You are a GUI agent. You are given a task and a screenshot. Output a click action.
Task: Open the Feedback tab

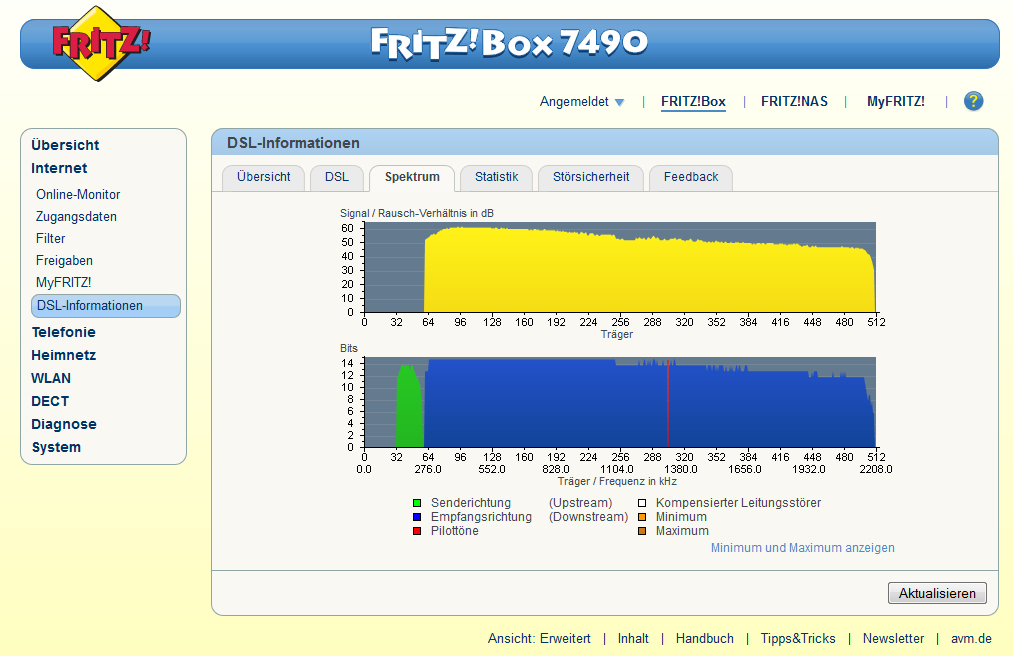tap(691, 178)
